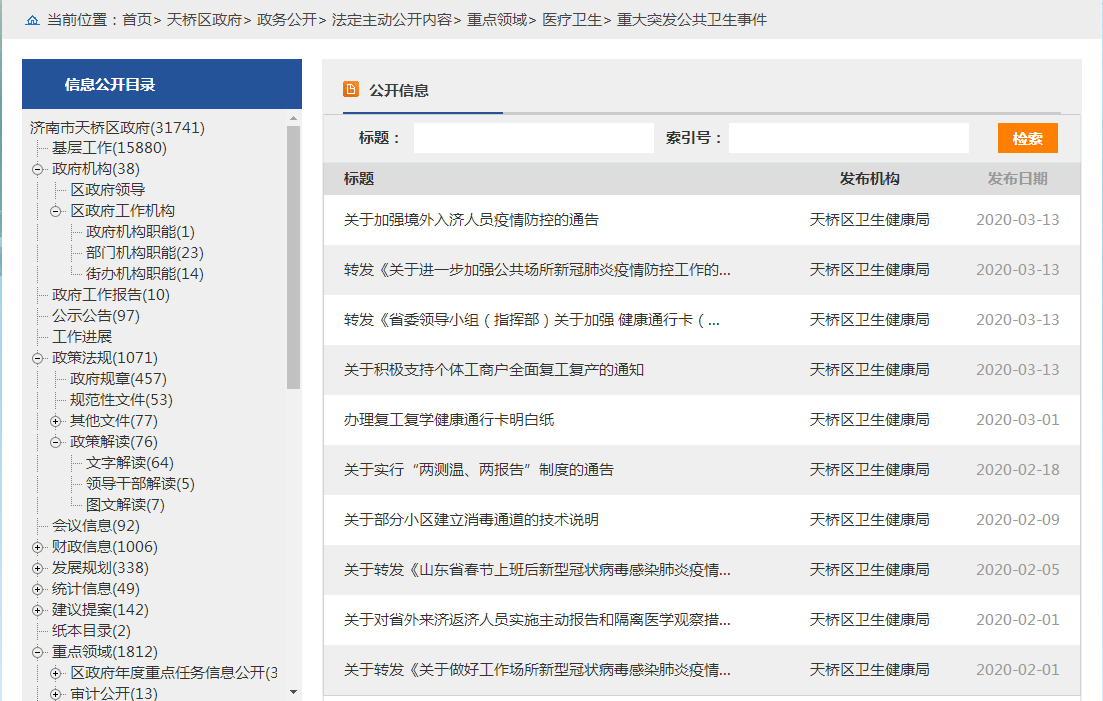The height and width of the screenshot is (701, 1103).
Task: Open 关于对省外来济返济人员实施主动报告... article
Action: click(537, 619)
